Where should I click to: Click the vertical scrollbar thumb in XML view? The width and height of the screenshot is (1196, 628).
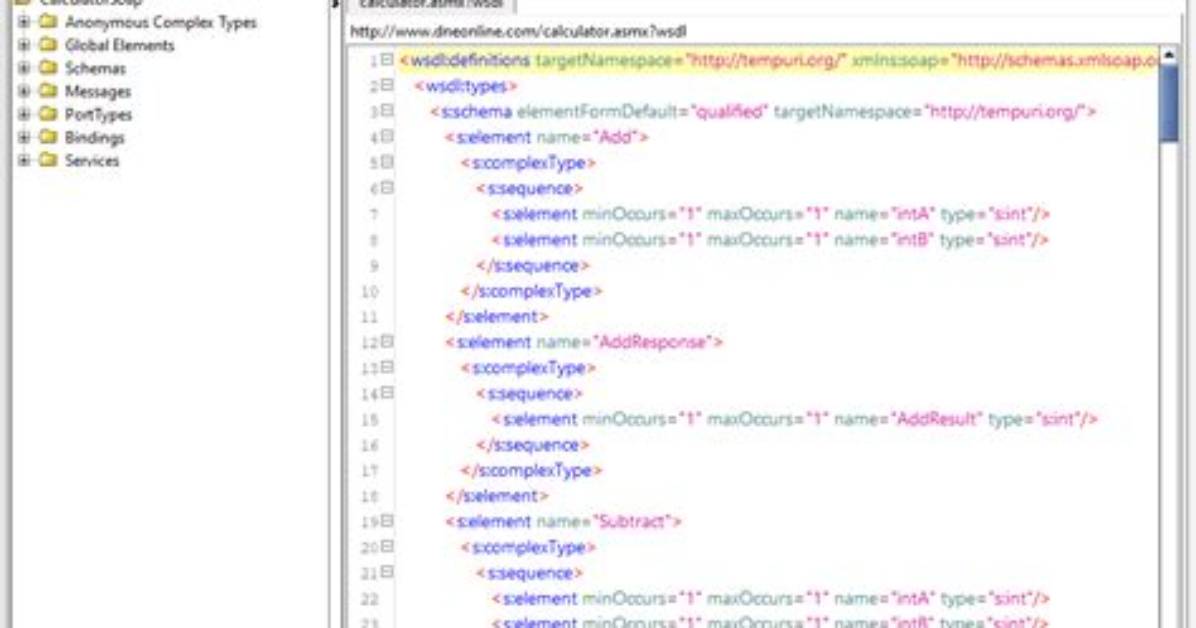(x=1169, y=103)
